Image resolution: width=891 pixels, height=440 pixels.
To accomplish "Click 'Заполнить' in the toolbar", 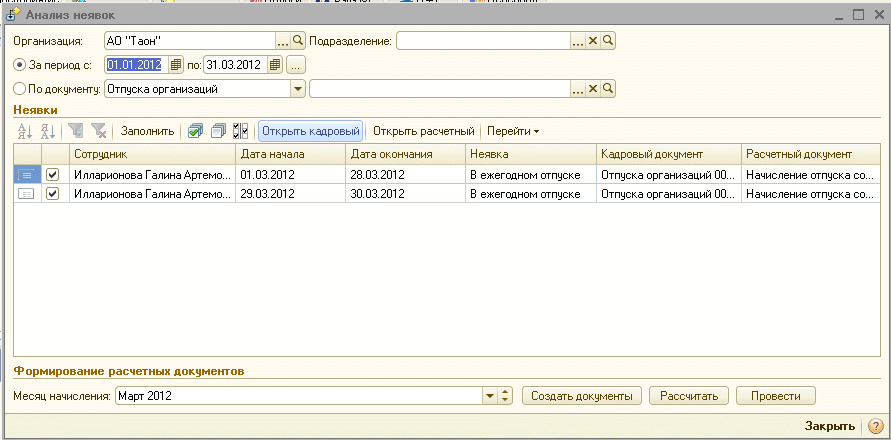I will click(x=148, y=131).
